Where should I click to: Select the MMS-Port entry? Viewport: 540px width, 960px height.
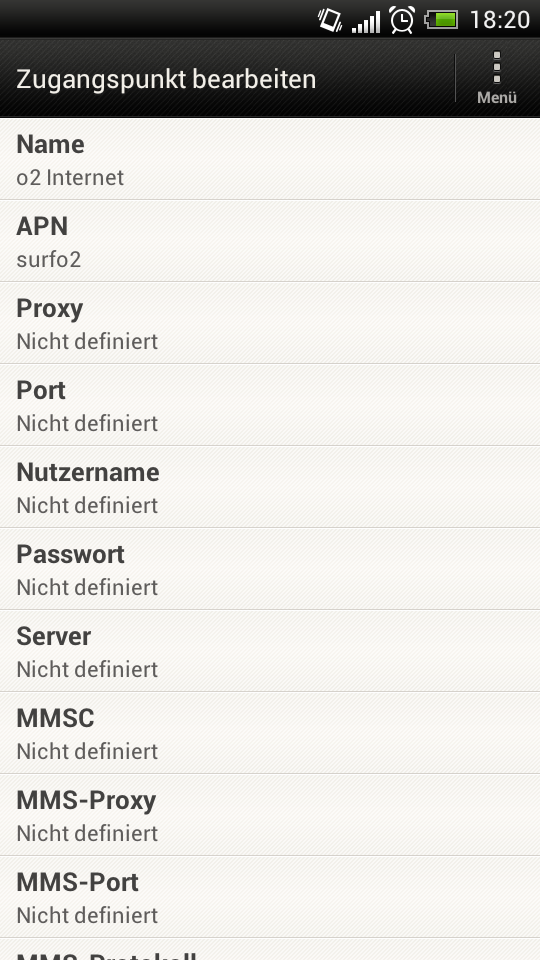270,898
